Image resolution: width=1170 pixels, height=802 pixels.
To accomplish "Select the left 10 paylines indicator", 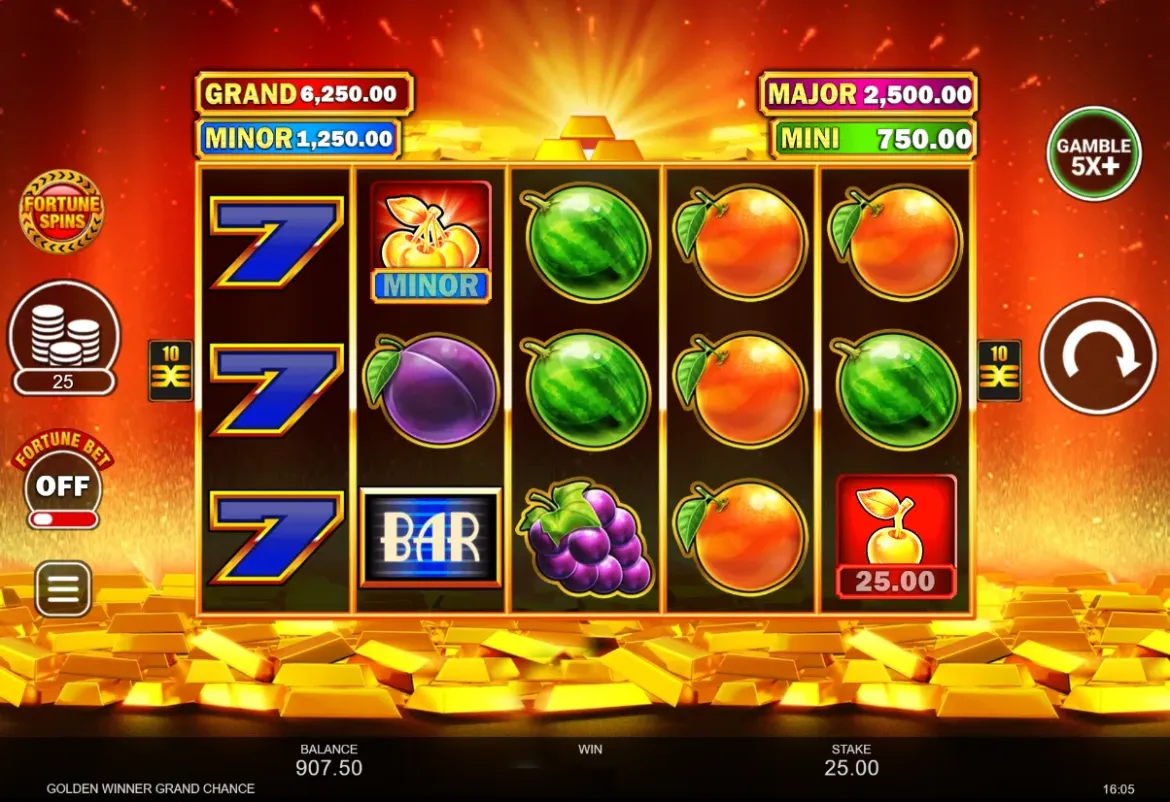I will coord(171,371).
